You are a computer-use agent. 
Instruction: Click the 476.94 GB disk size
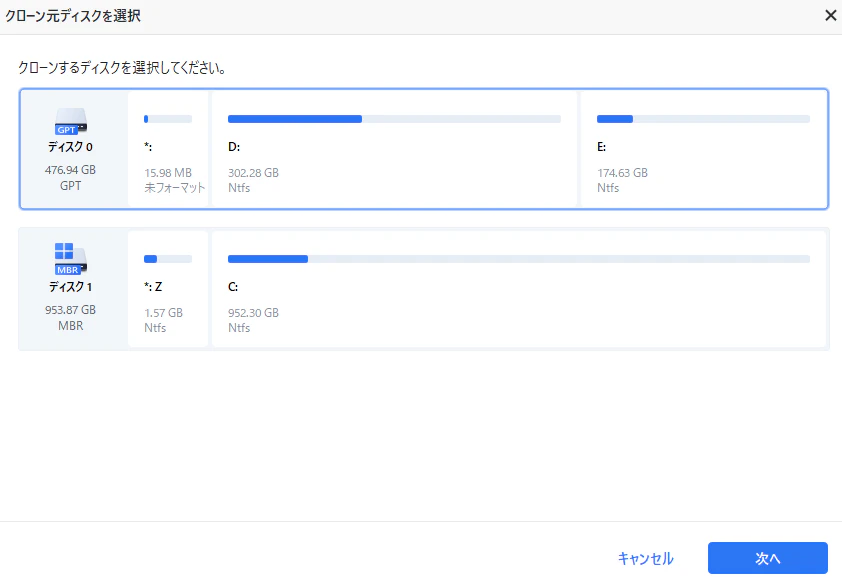point(70,170)
